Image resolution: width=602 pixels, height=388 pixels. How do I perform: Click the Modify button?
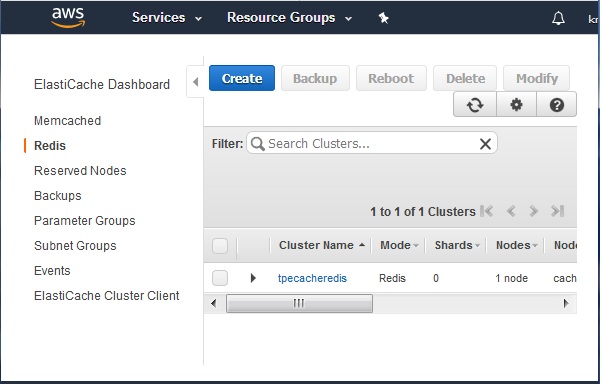pos(536,78)
